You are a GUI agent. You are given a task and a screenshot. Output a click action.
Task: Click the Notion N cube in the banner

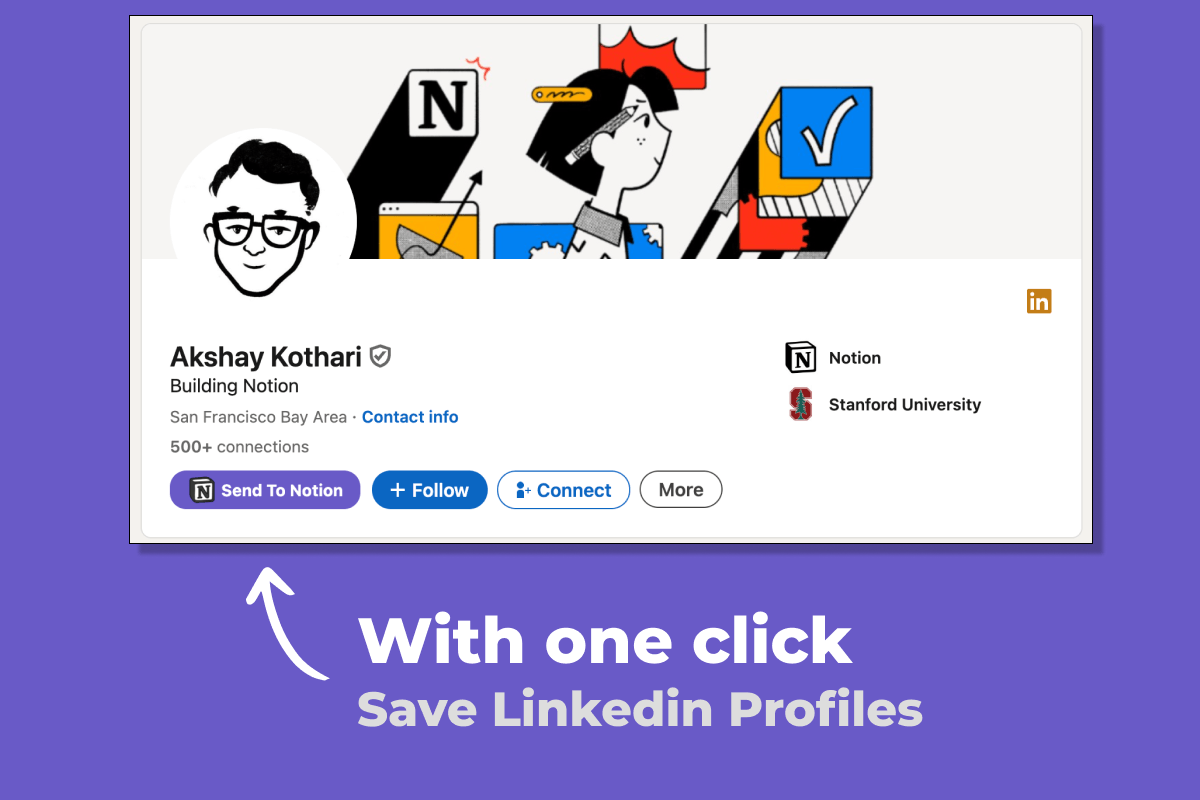point(442,102)
